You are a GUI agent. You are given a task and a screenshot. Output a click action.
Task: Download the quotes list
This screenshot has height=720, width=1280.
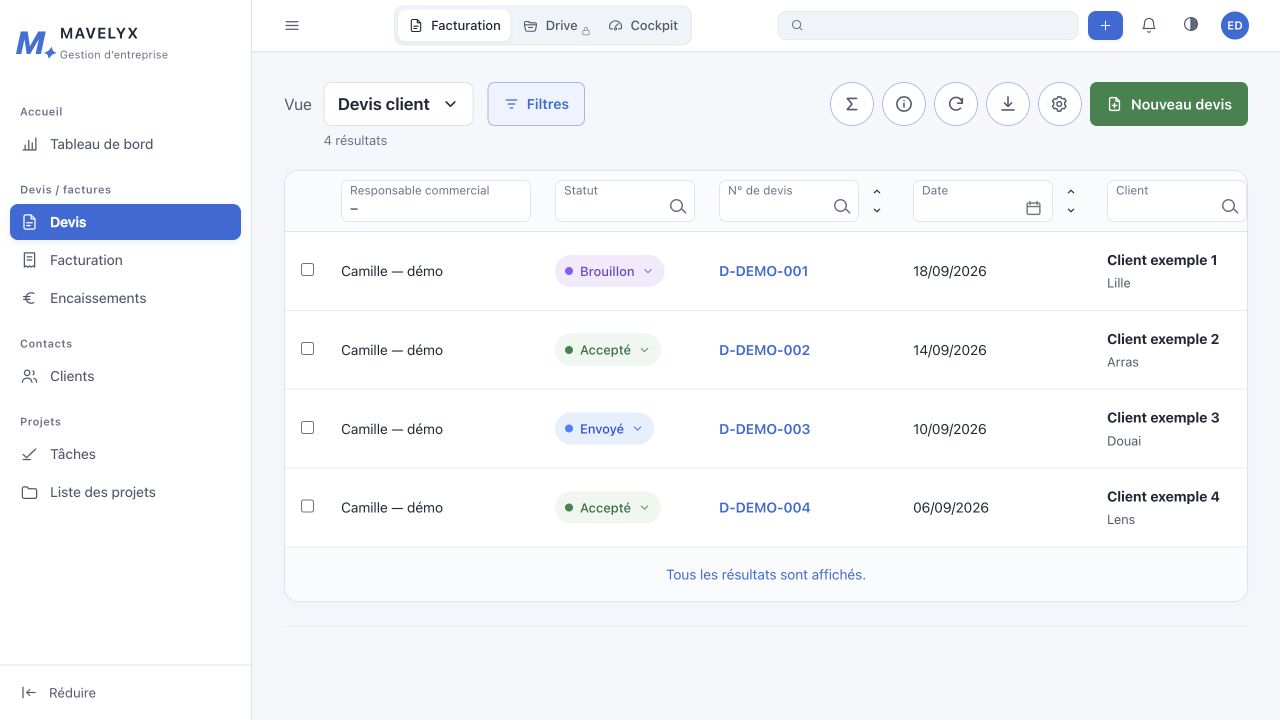(x=1008, y=104)
